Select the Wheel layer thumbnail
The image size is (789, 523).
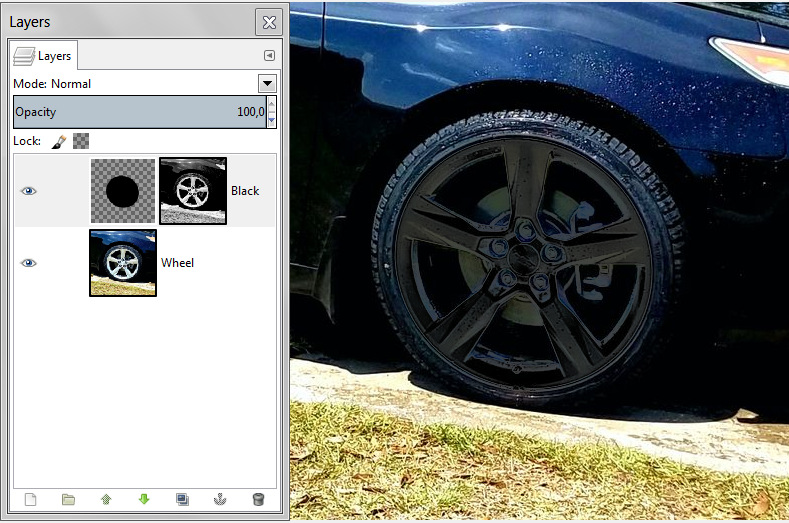click(x=123, y=263)
